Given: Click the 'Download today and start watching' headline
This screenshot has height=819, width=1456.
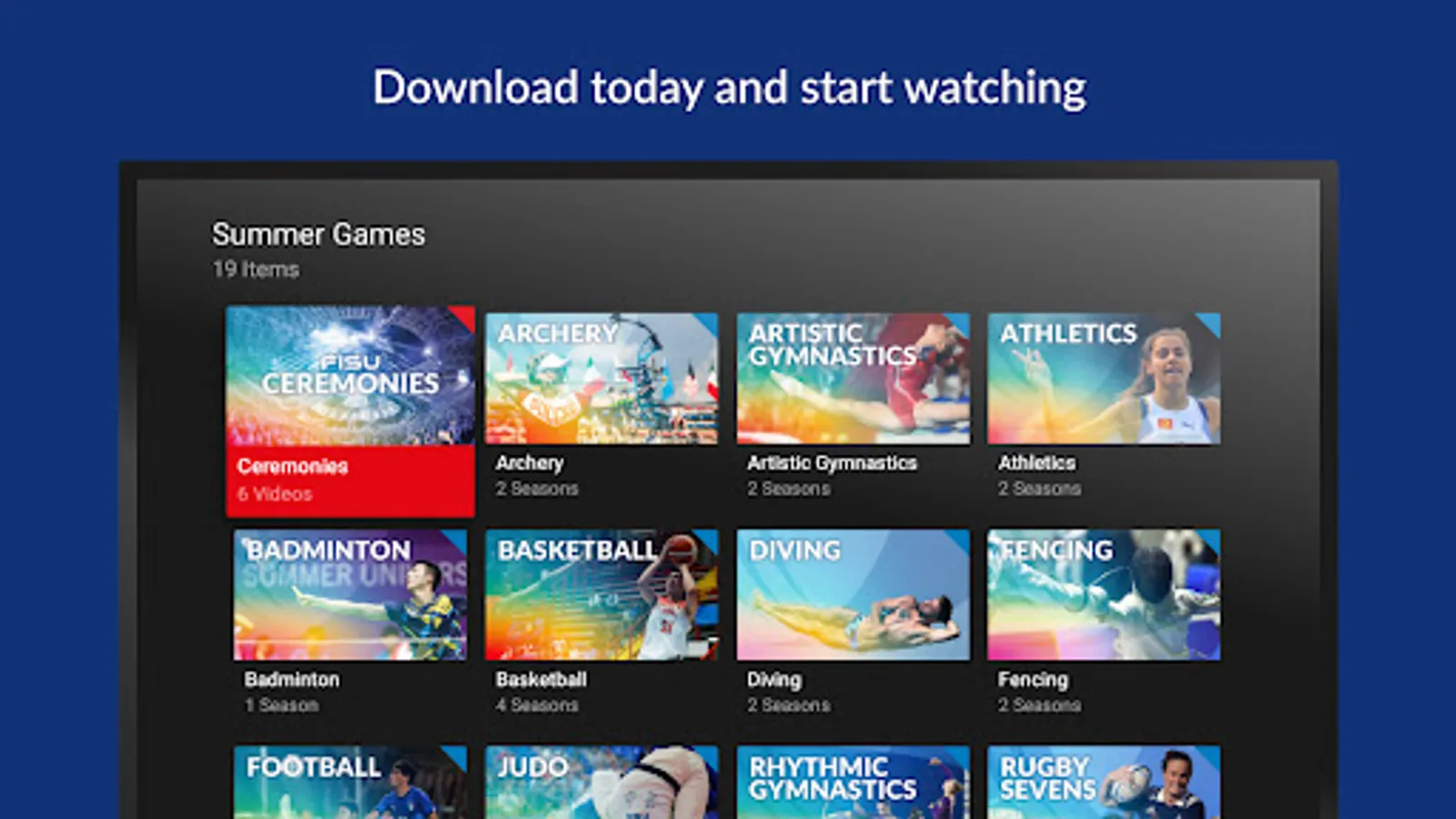Looking at the screenshot, I should click(x=730, y=88).
